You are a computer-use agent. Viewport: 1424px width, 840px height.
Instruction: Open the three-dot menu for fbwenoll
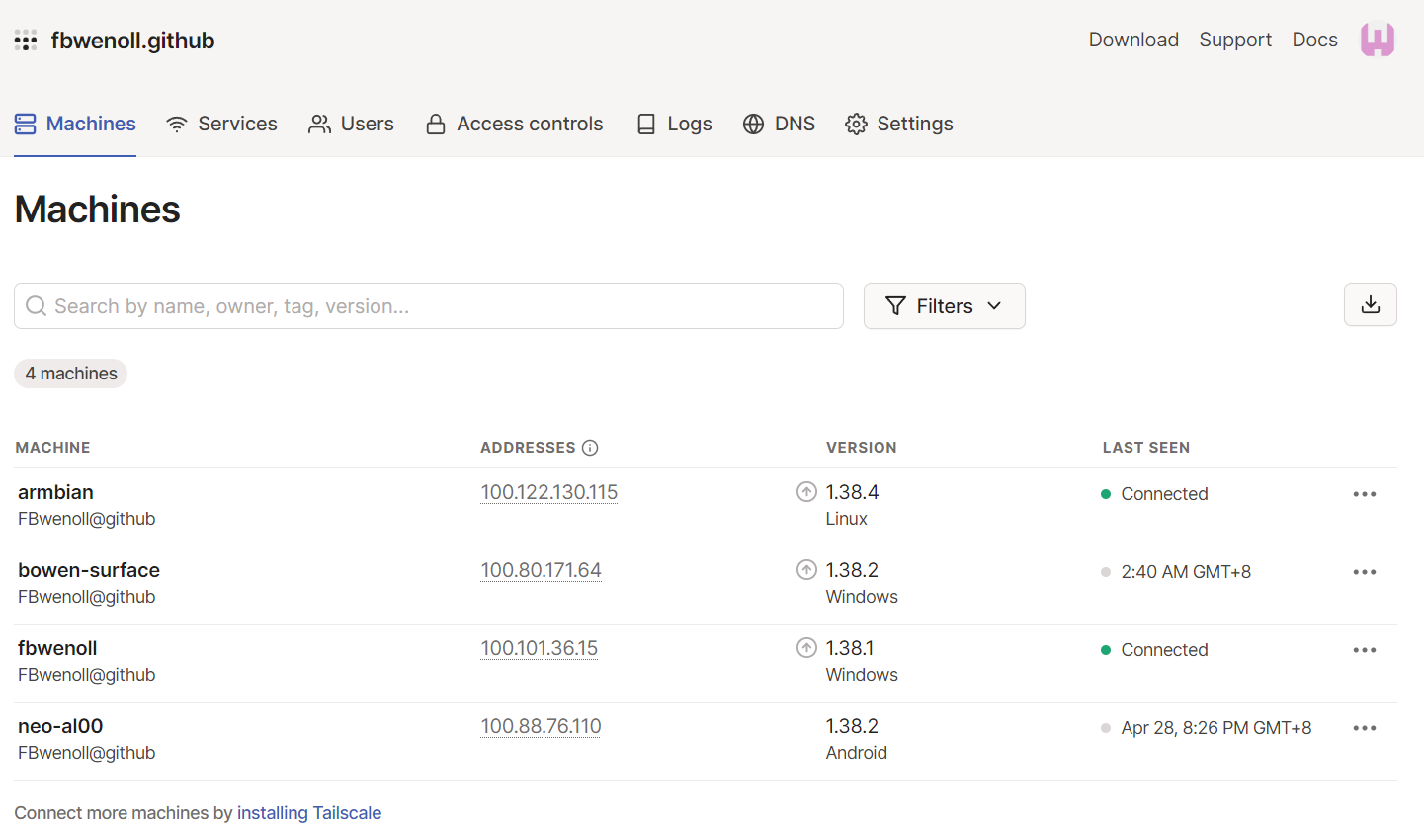tap(1365, 650)
